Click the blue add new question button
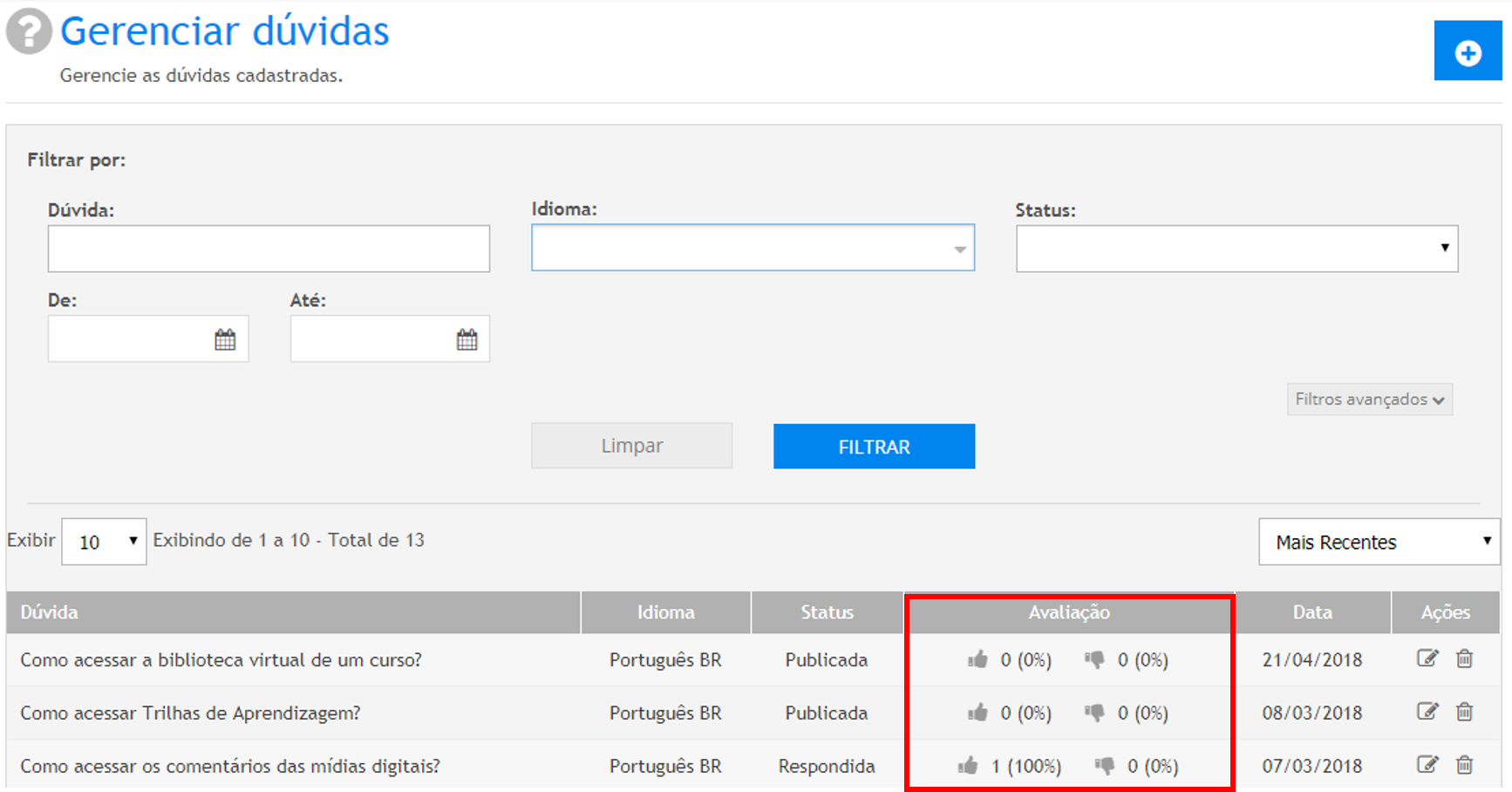 (x=1467, y=52)
